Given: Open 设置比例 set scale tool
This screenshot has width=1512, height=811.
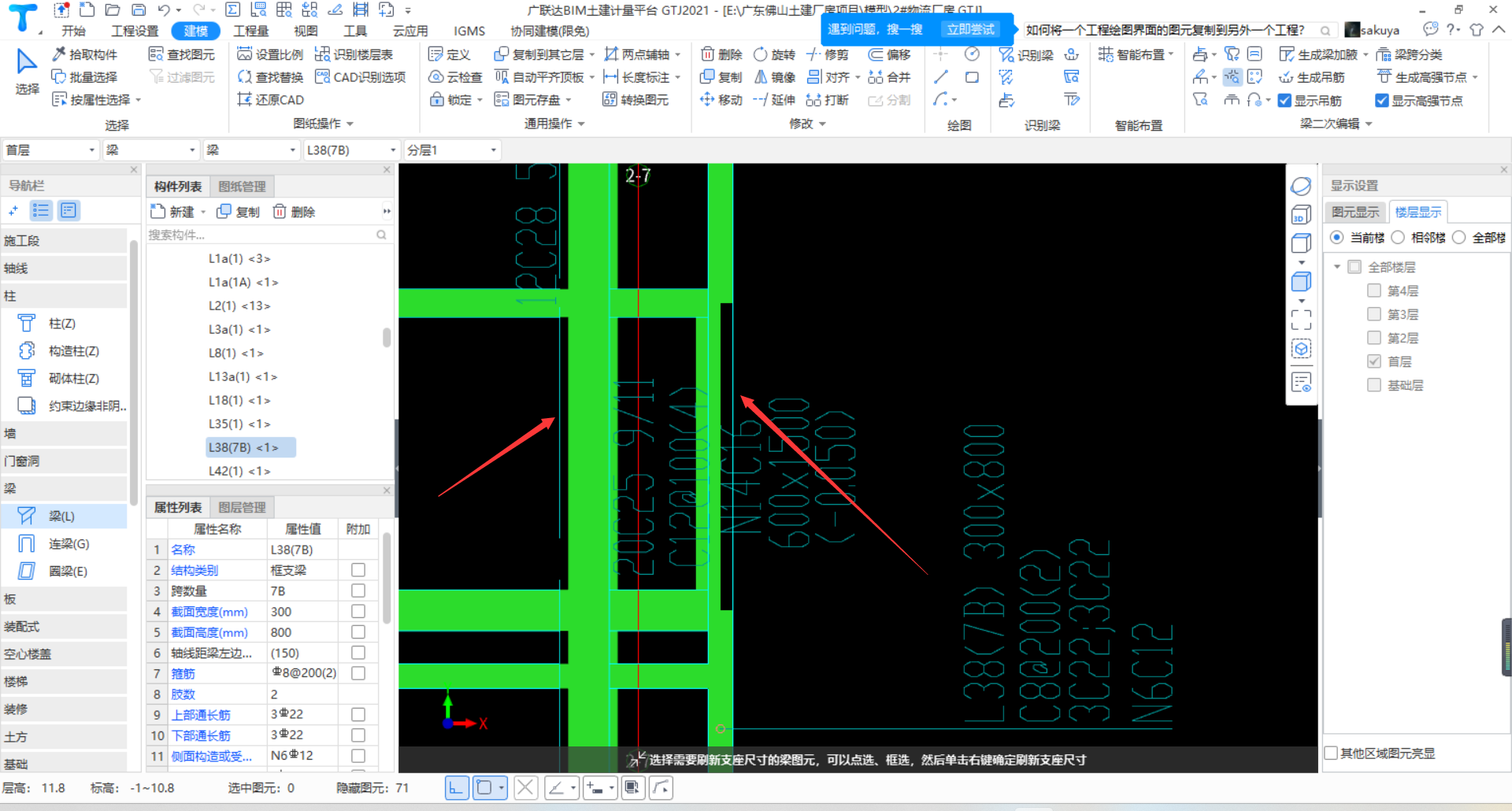Looking at the screenshot, I should [x=270, y=54].
